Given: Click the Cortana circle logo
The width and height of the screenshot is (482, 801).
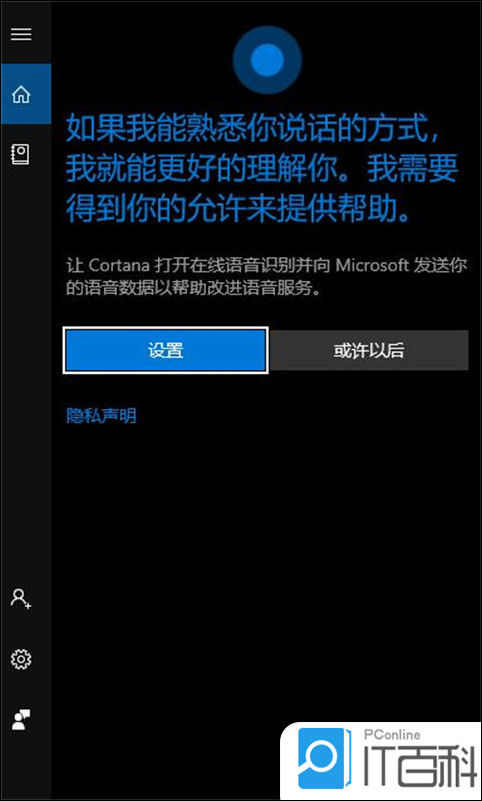Looking at the screenshot, I should point(267,60).
